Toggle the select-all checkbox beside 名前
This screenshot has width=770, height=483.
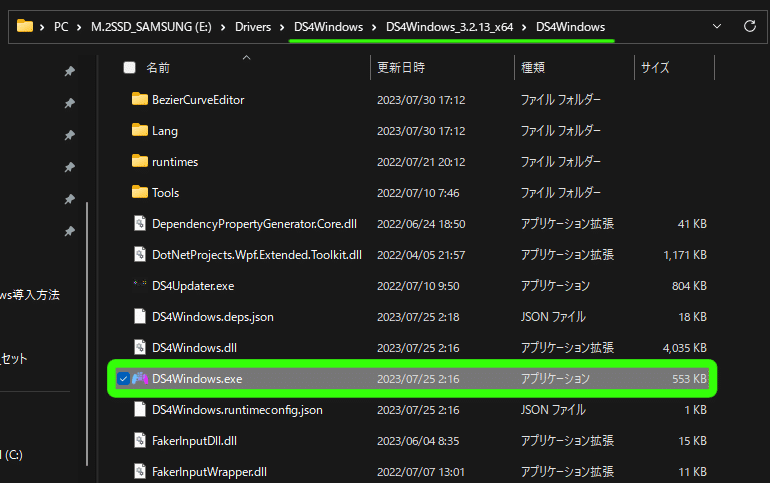pos(129,67)
